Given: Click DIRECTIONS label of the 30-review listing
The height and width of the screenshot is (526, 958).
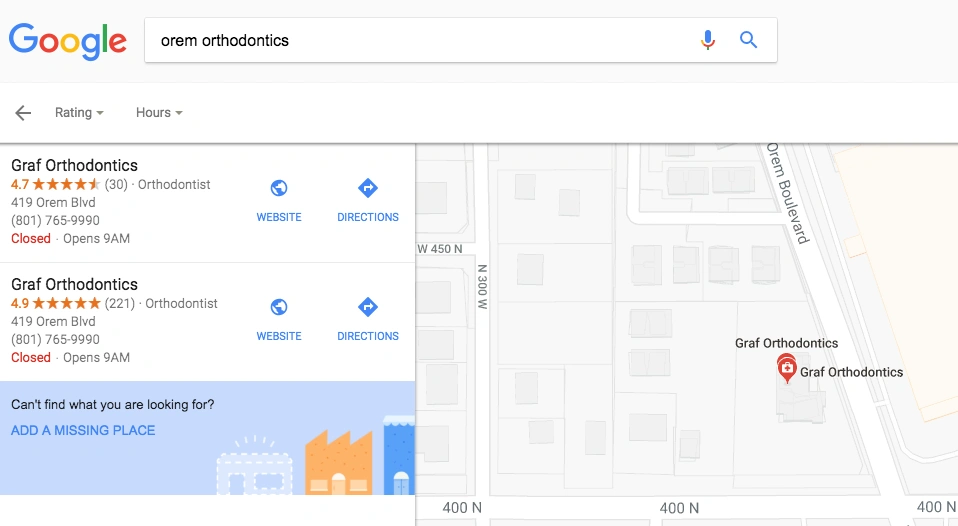Looking at the screenshot, I should click(368, 217).
